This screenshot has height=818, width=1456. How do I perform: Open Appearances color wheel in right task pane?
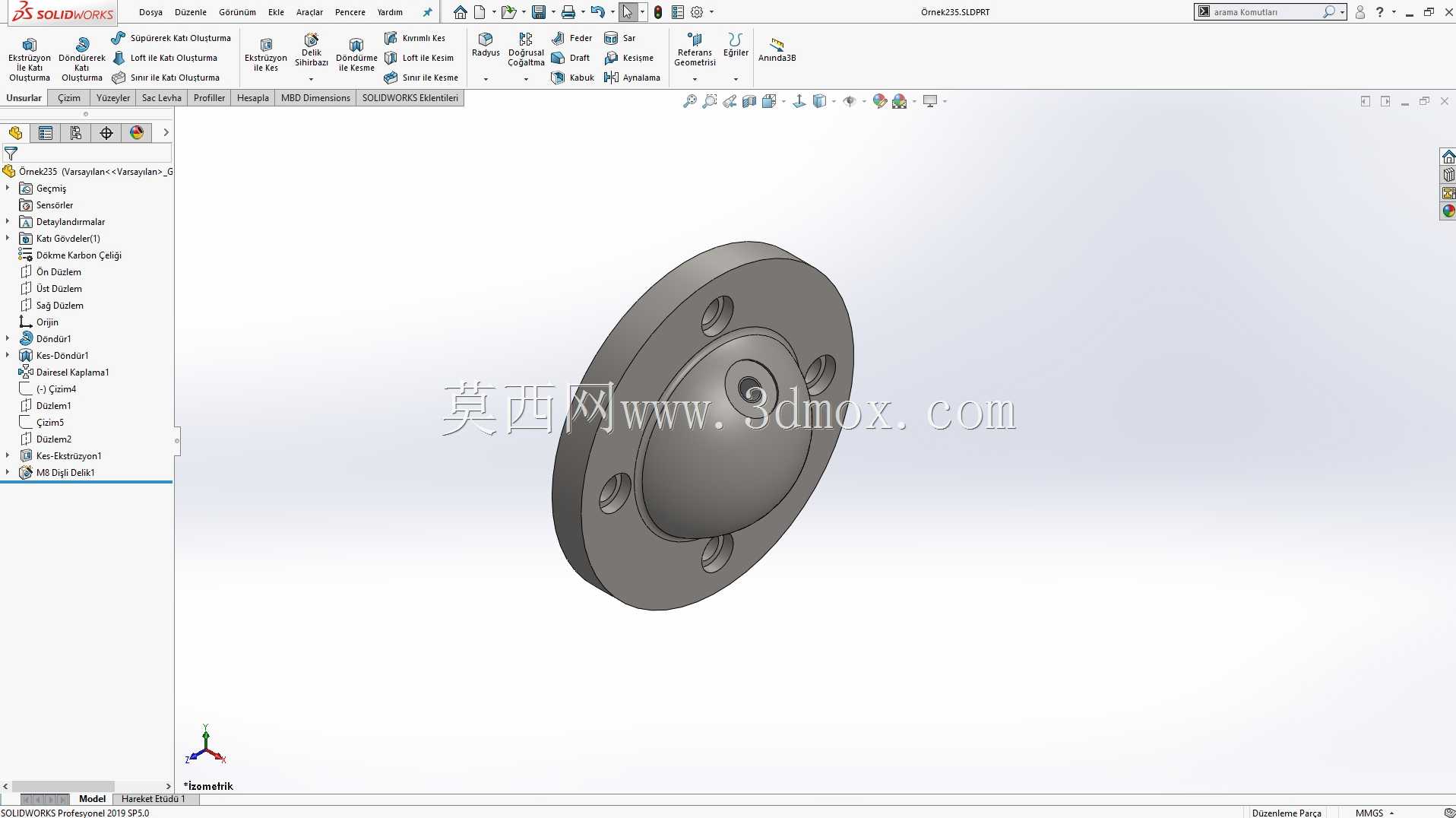1448,211
